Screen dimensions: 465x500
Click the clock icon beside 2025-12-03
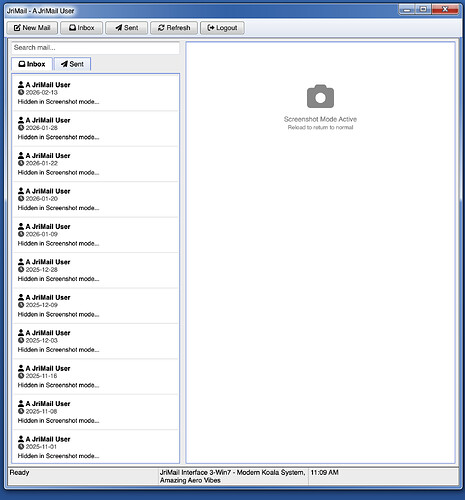tap(21, 340)
